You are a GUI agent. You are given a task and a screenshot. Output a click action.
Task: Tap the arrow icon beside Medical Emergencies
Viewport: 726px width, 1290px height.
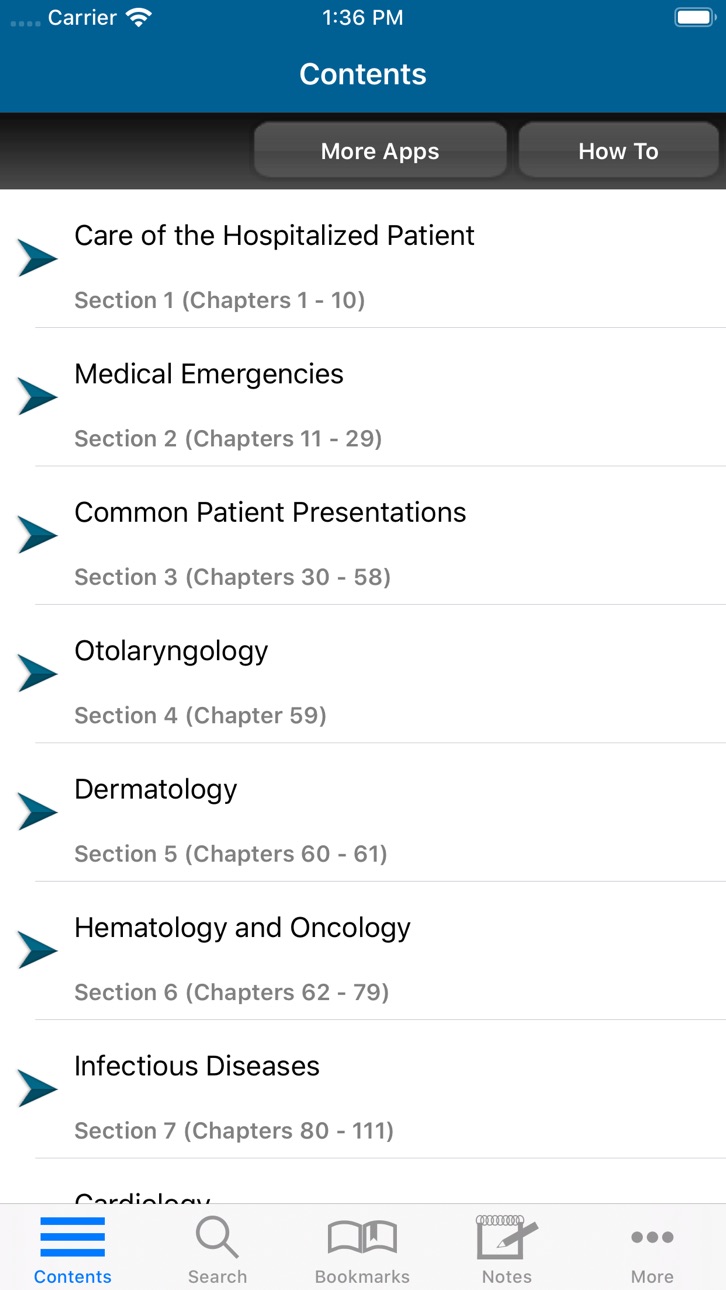tap(38, 397)
